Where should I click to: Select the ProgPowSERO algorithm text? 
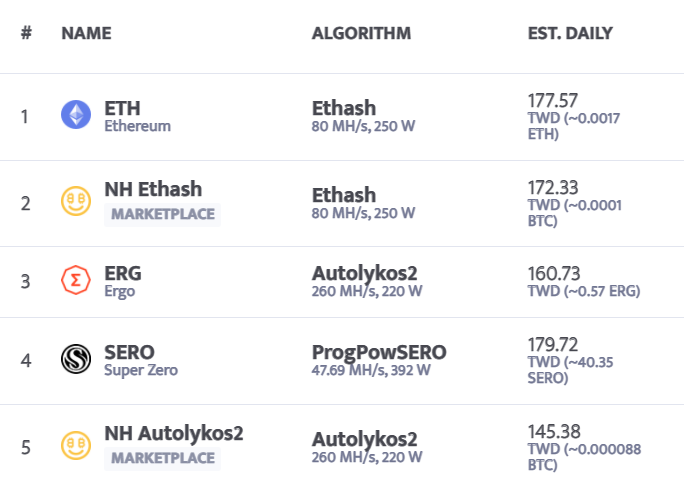379,352
